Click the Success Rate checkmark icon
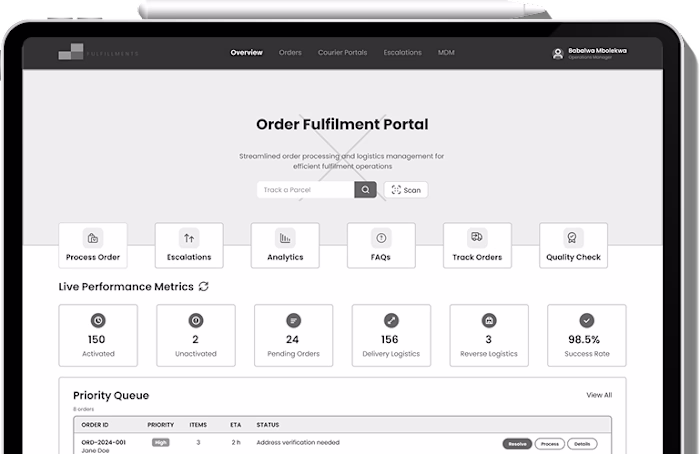Screen dimensions: 700x454 pyautogui.click(x=587, y=320)
